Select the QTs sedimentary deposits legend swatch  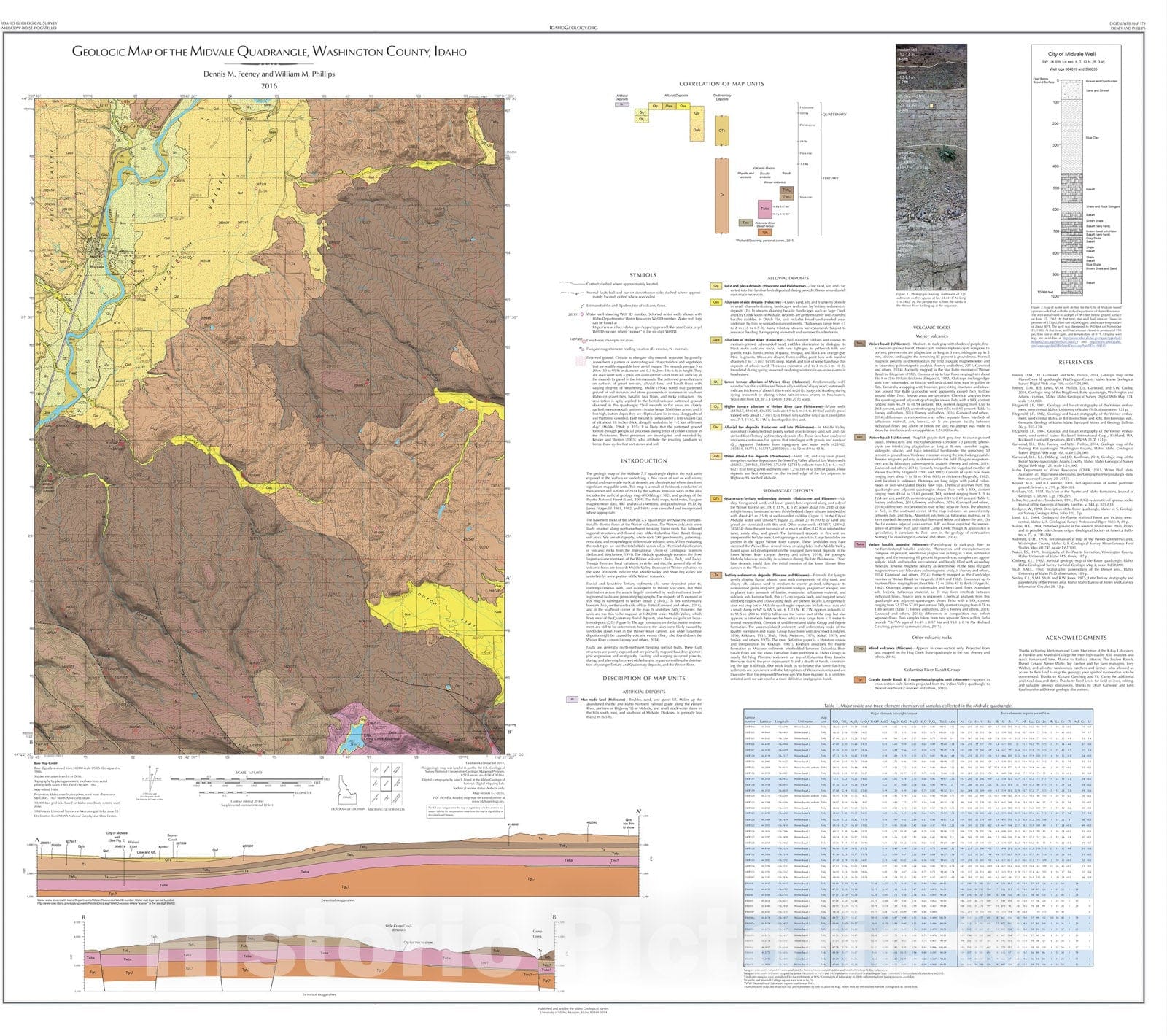pyautogui.click(x=716, y=498)
